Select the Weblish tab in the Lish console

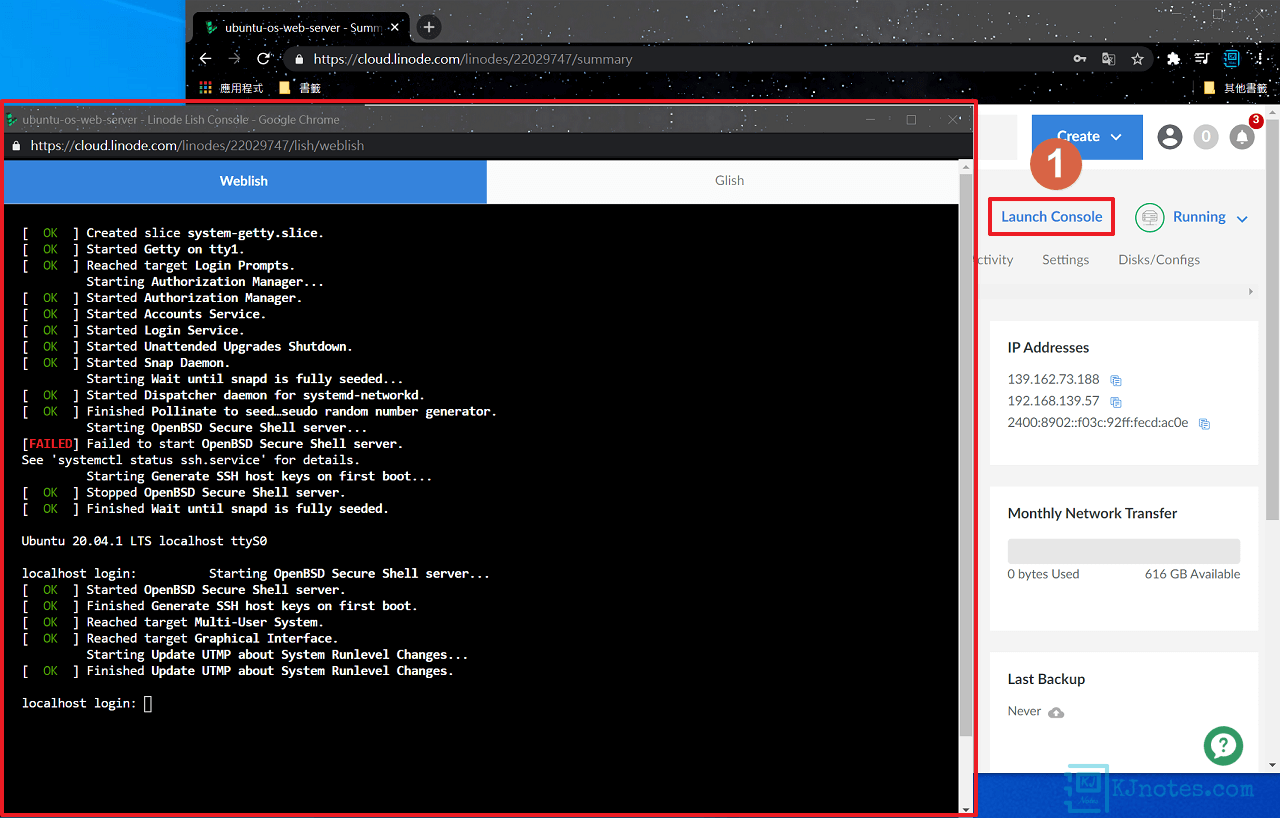[x=244, y=181]
